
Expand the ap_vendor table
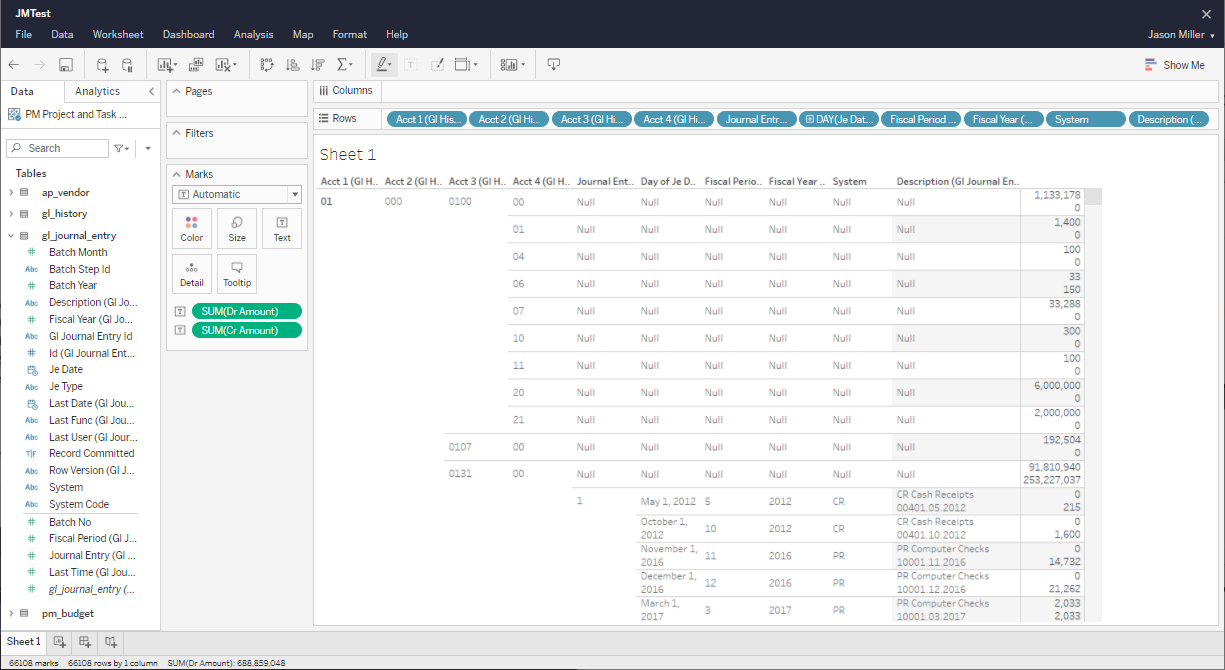coord(11,192)
